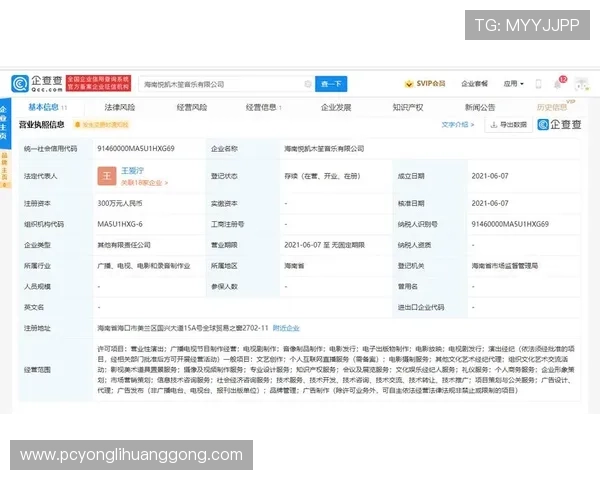Click the 300万元人民币 registered capital value
The image size is (600, 480).
[x=120, y=203]
